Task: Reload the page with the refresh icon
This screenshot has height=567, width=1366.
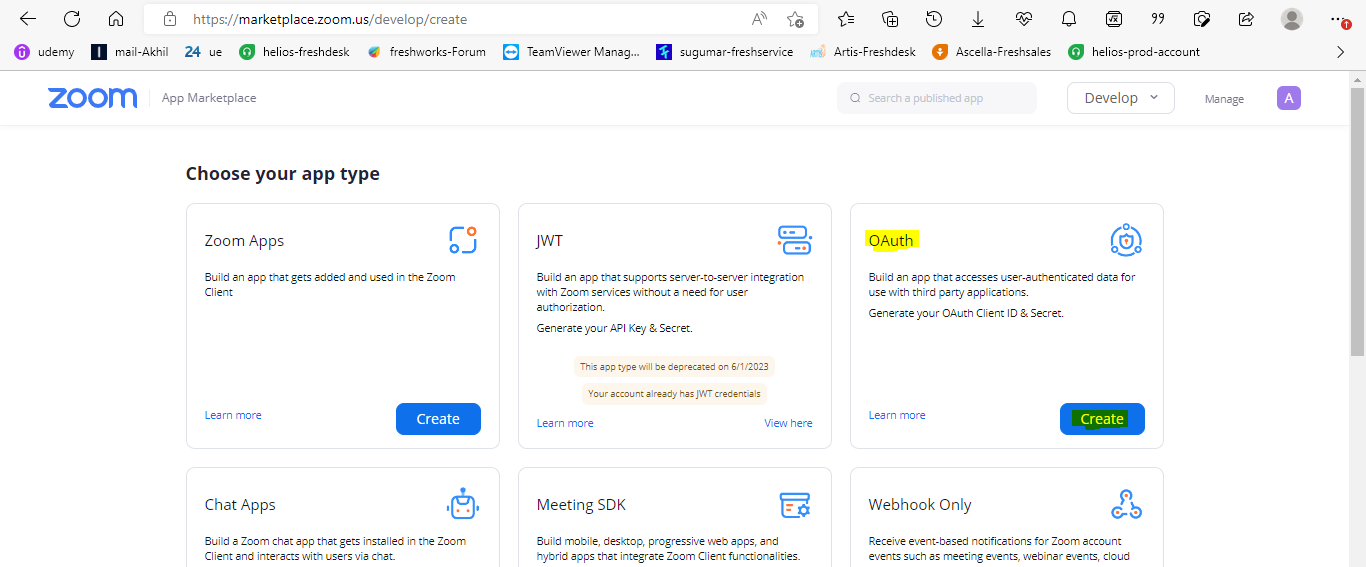Action: [x=72, y=19]
